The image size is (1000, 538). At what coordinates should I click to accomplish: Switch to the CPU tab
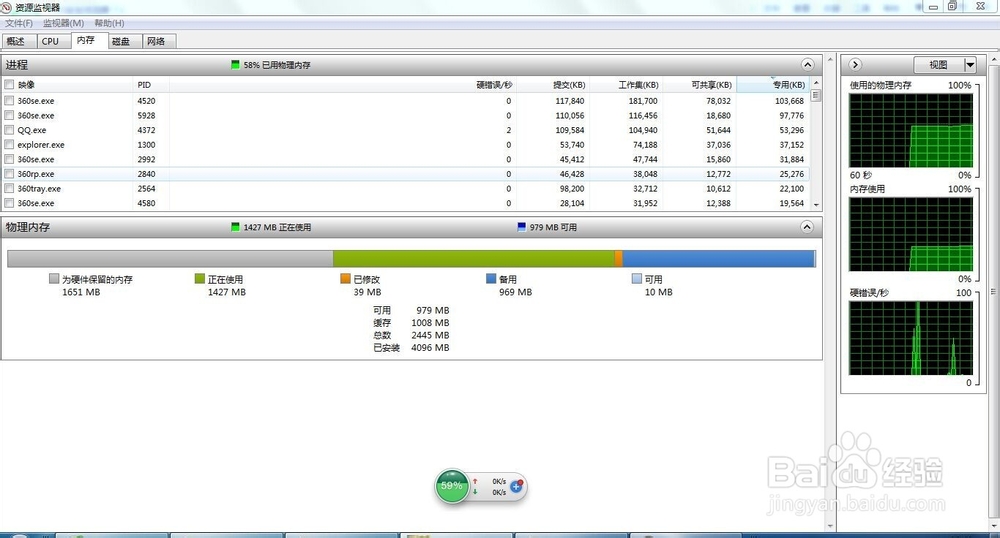point(50,41)
